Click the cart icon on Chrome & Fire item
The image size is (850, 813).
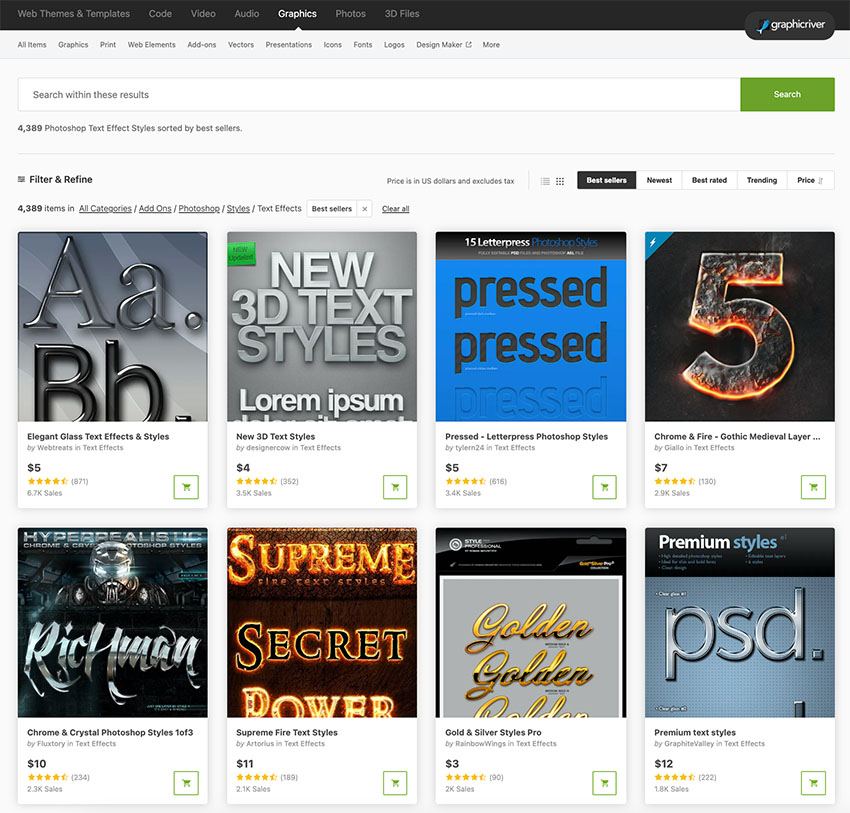[x=813, y=487]
